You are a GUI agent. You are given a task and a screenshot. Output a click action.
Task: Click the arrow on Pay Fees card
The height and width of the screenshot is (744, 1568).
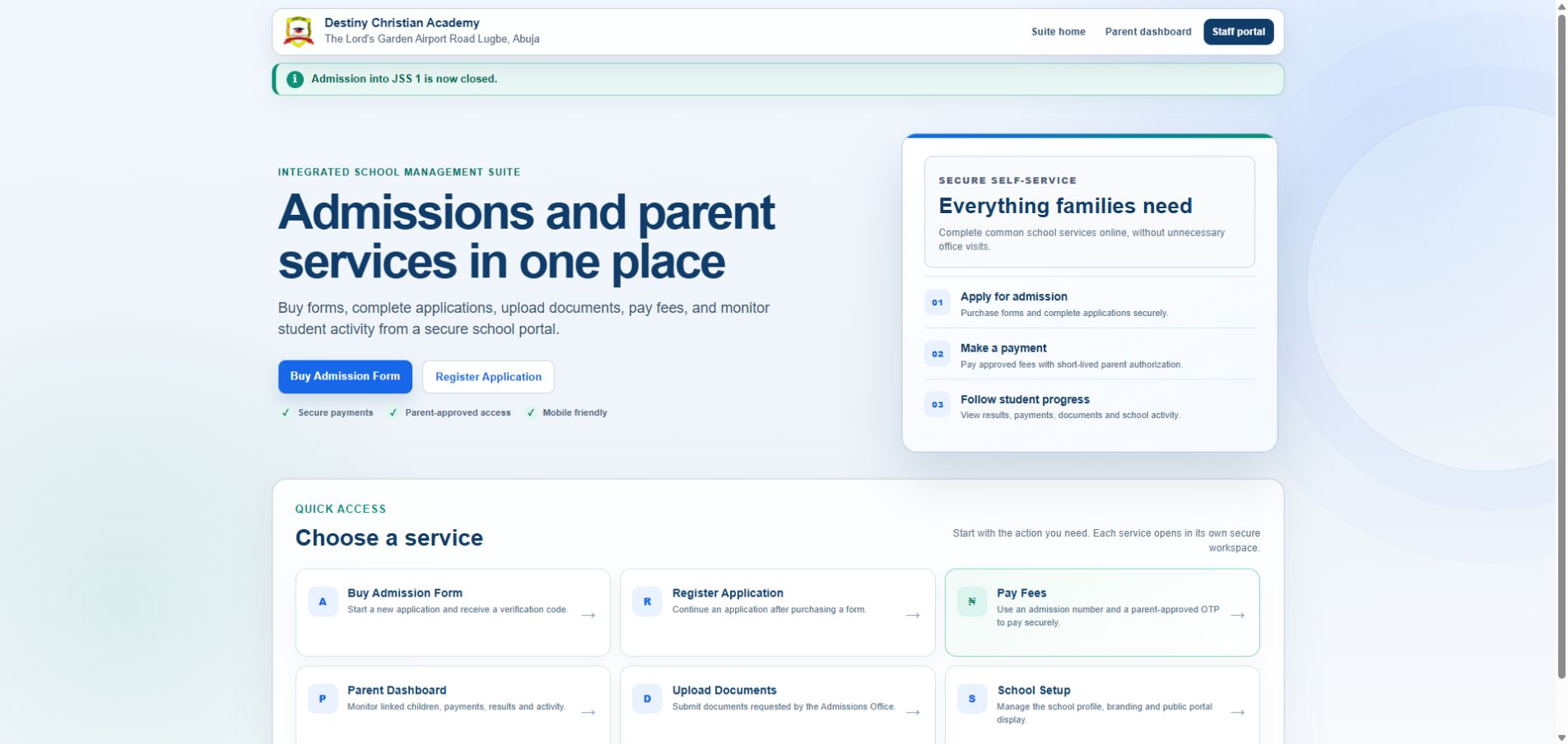click(1238, 615)
